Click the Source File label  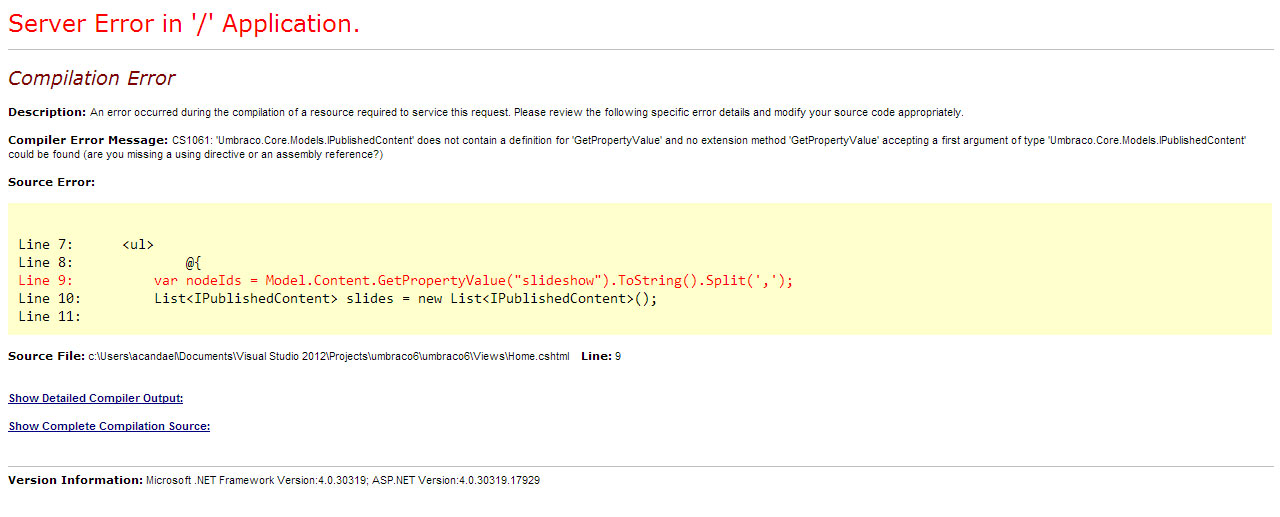coord(46,356)
